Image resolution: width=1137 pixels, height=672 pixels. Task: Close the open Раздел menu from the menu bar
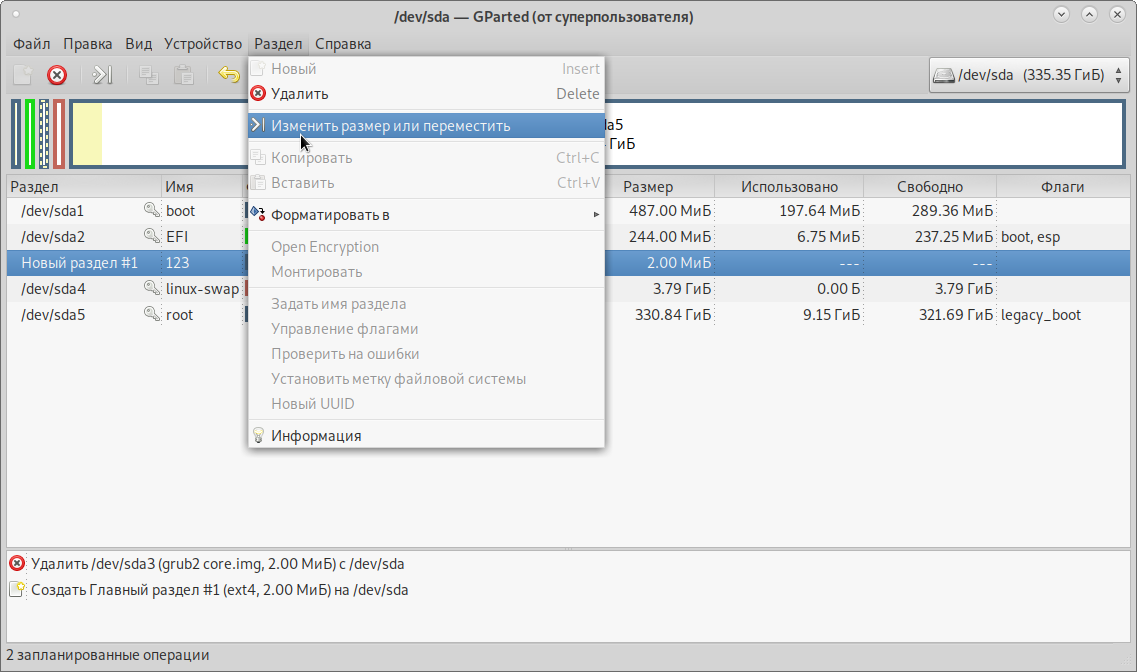coord(278,43)
